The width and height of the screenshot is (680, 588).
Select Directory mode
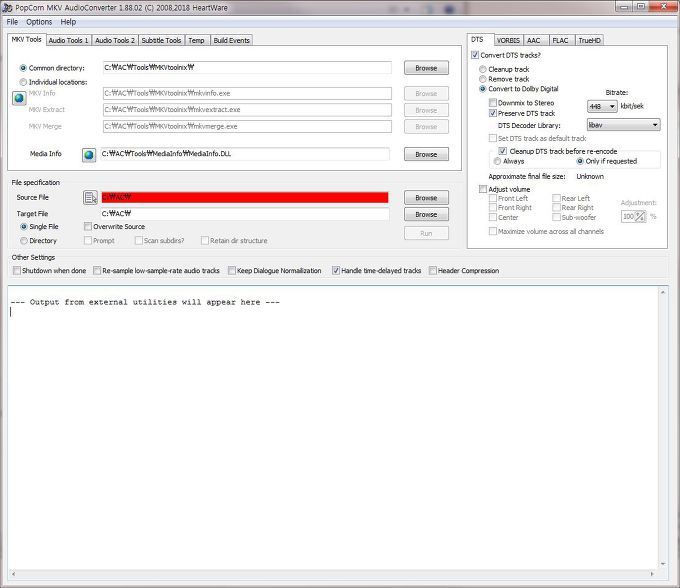(24, 241)
